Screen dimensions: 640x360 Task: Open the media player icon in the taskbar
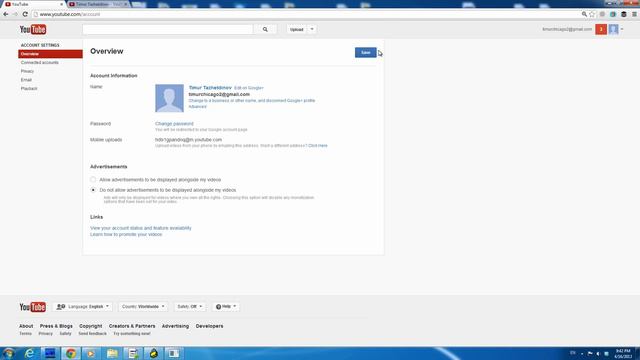tap(91, 353)
